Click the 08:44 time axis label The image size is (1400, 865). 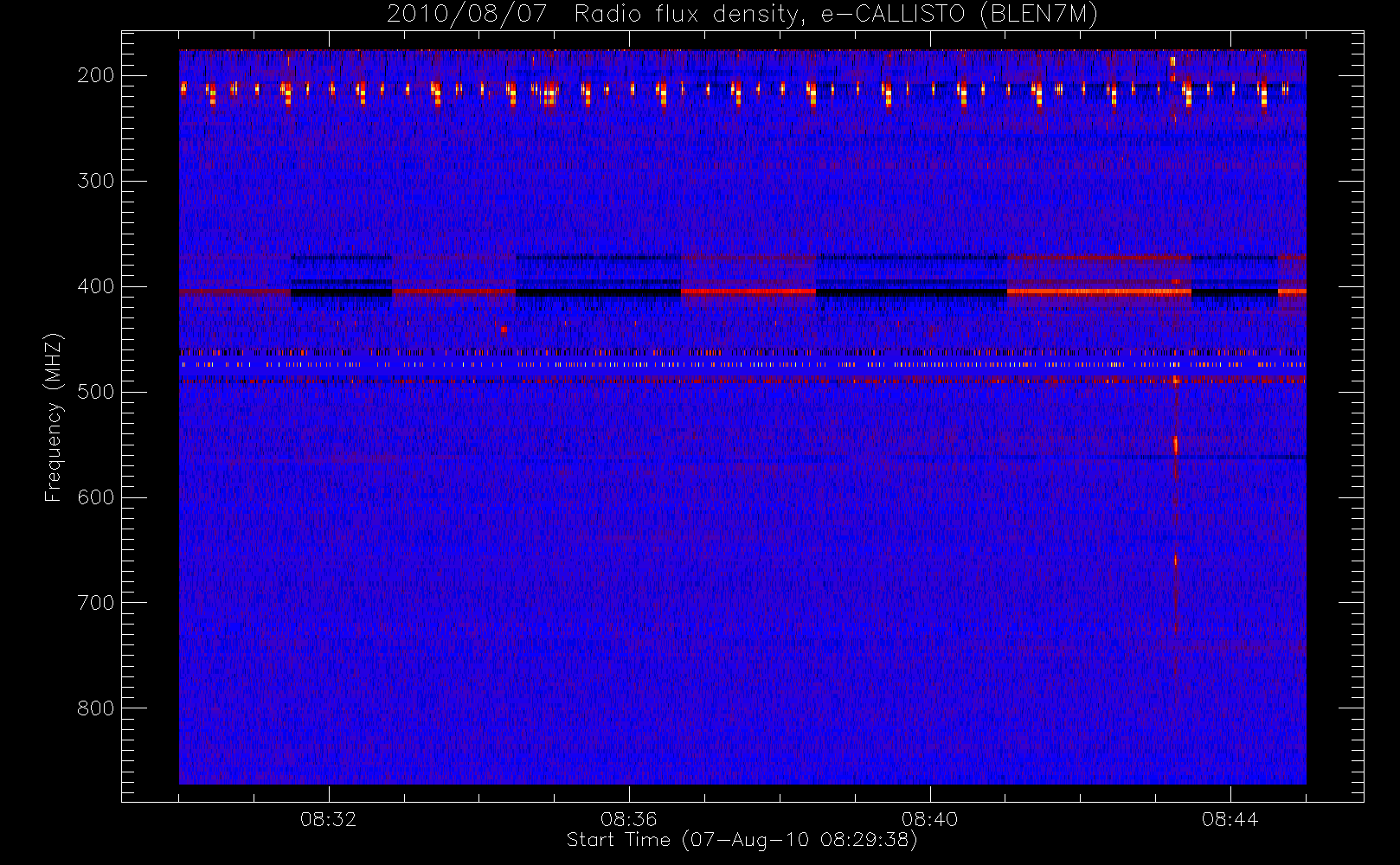(1230, 819)
